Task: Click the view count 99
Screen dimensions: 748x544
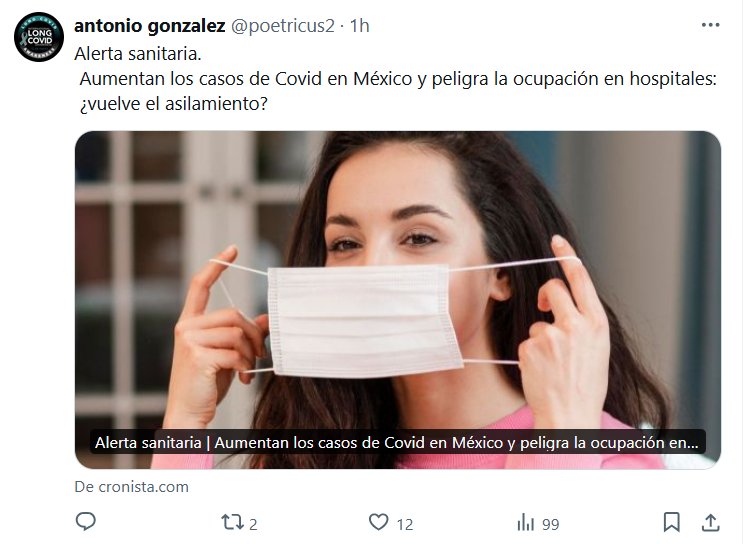Action: point(551,524)
